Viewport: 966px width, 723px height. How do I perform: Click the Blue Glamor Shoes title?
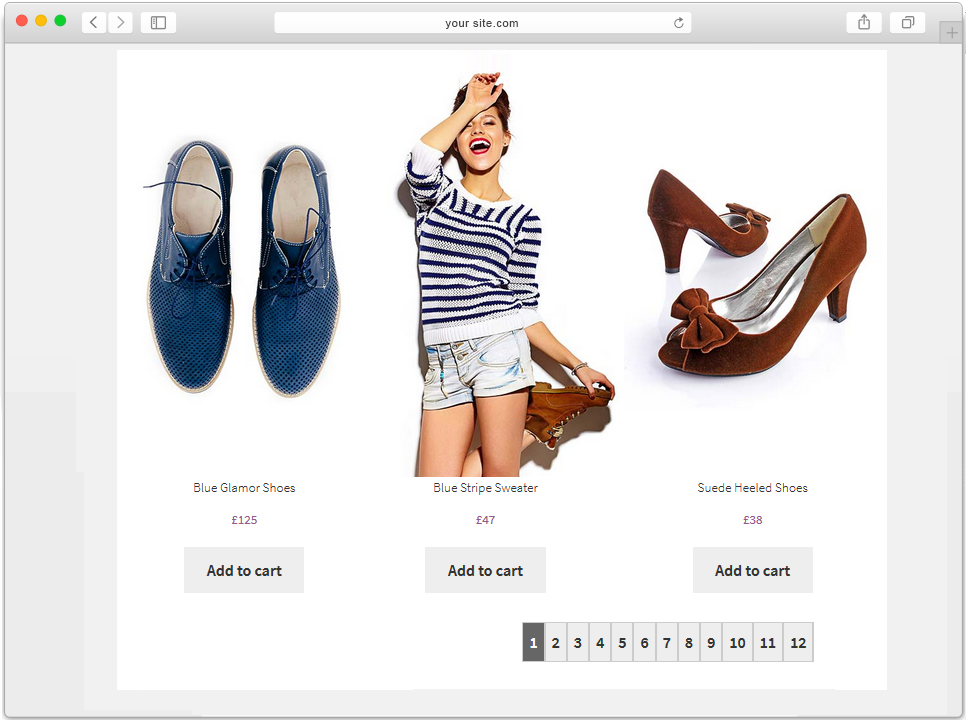(244, 488)
